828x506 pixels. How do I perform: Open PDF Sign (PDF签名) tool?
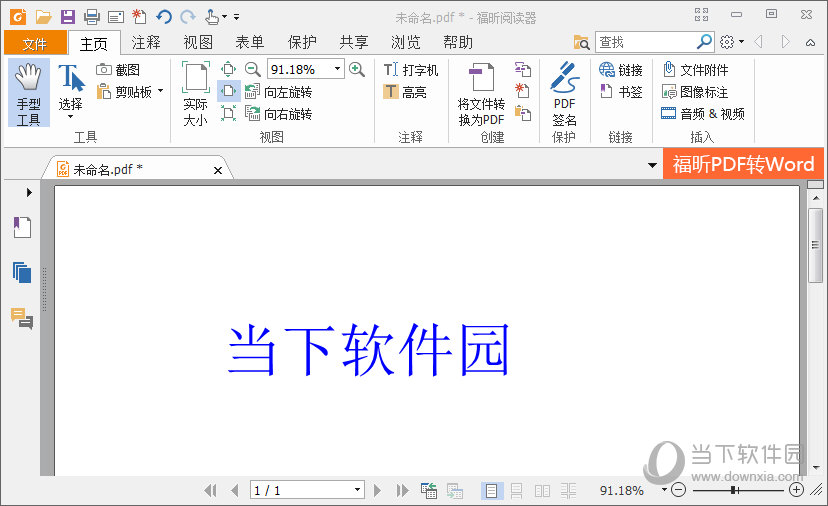pyautogui.click(x=564, y=95)
